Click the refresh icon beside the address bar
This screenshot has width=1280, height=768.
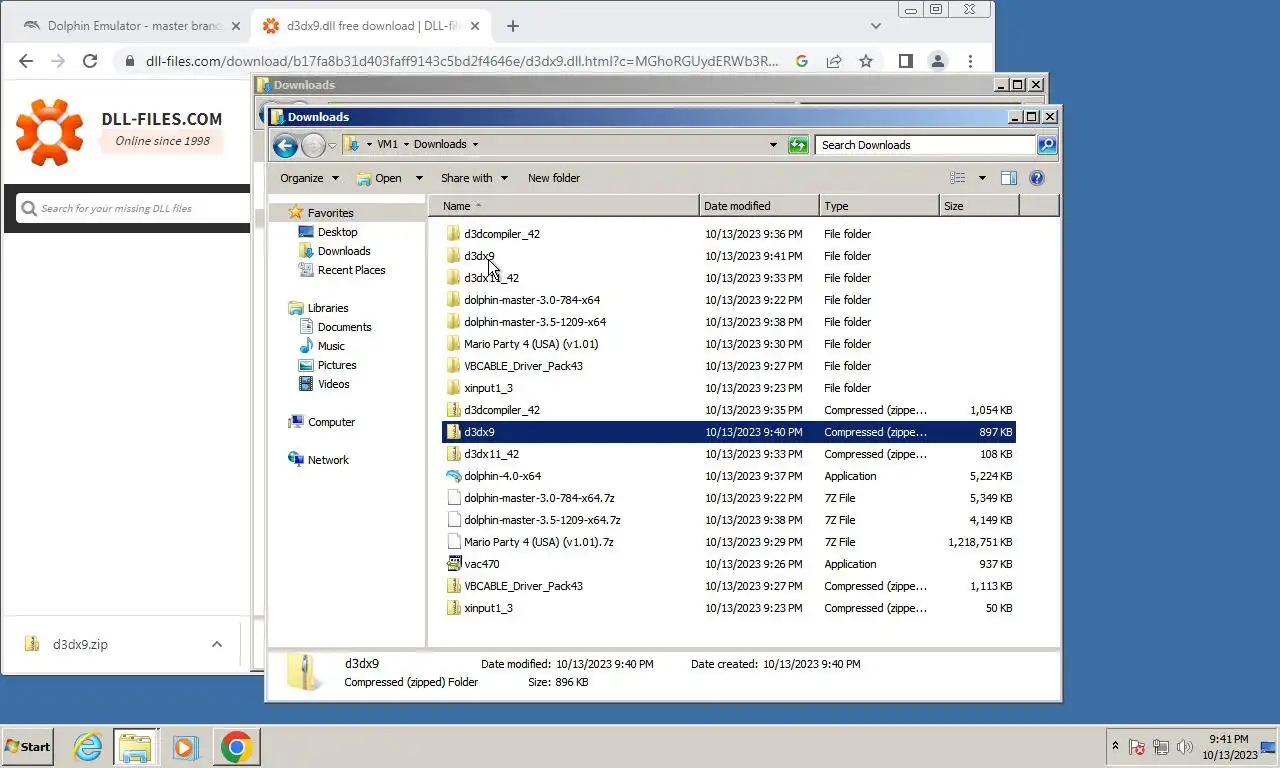(798, 145)
